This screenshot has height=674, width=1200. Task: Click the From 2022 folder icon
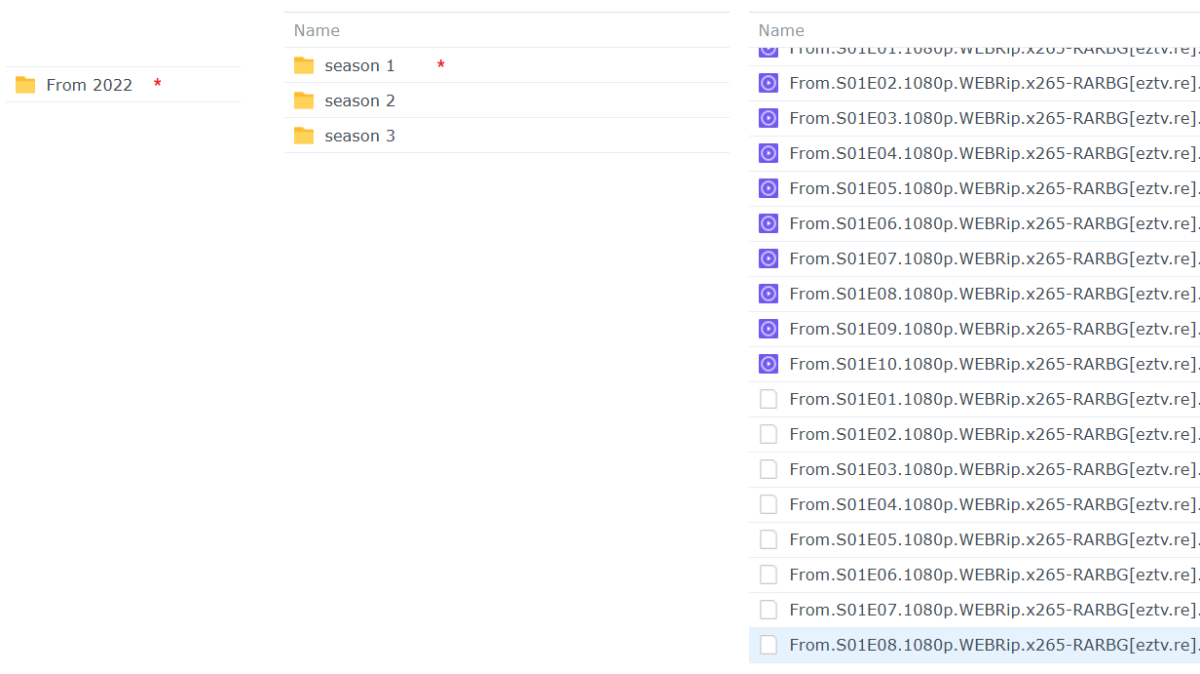(x=25, y=85)
